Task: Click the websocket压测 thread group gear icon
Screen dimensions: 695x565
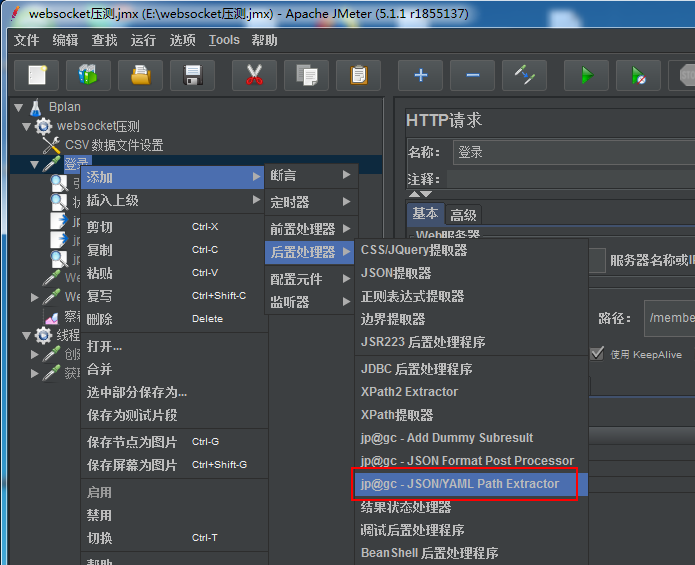Action: coord(43,126)
